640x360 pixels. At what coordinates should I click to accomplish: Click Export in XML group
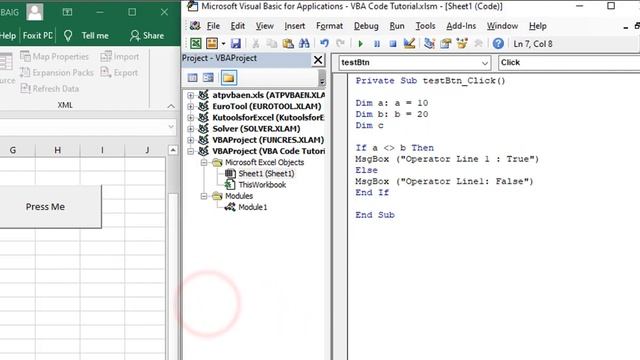coord(119,73)
